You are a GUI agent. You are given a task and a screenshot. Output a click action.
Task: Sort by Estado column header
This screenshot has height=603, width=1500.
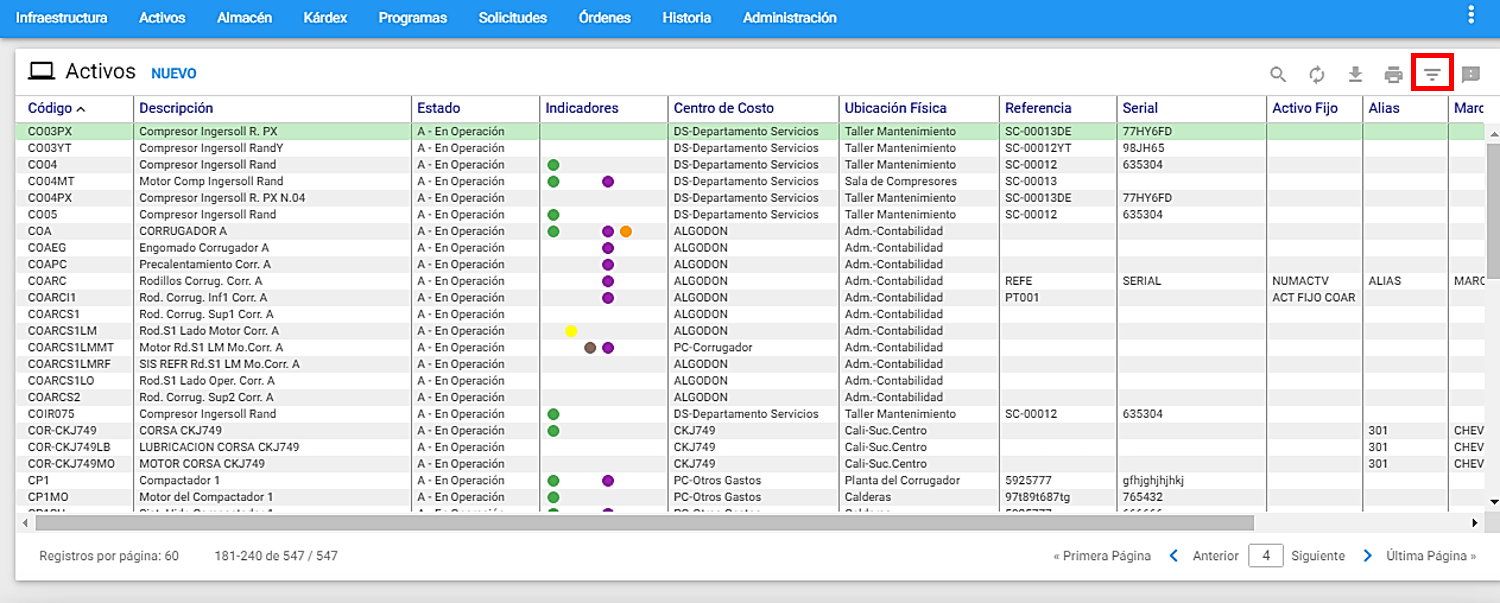[438, 108]
